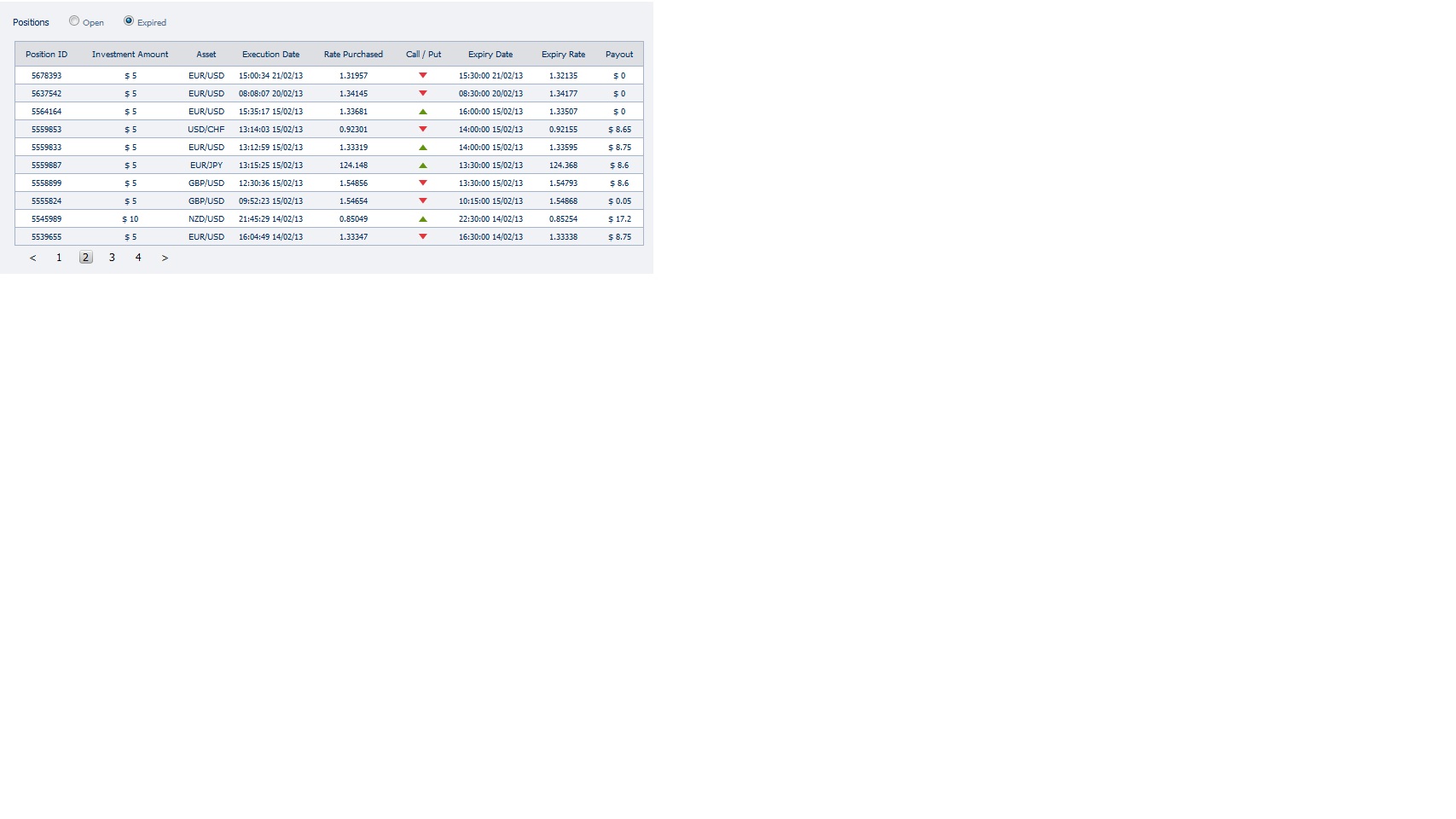Click execution date 21:45:29 14/02/13

click(270, 219)
